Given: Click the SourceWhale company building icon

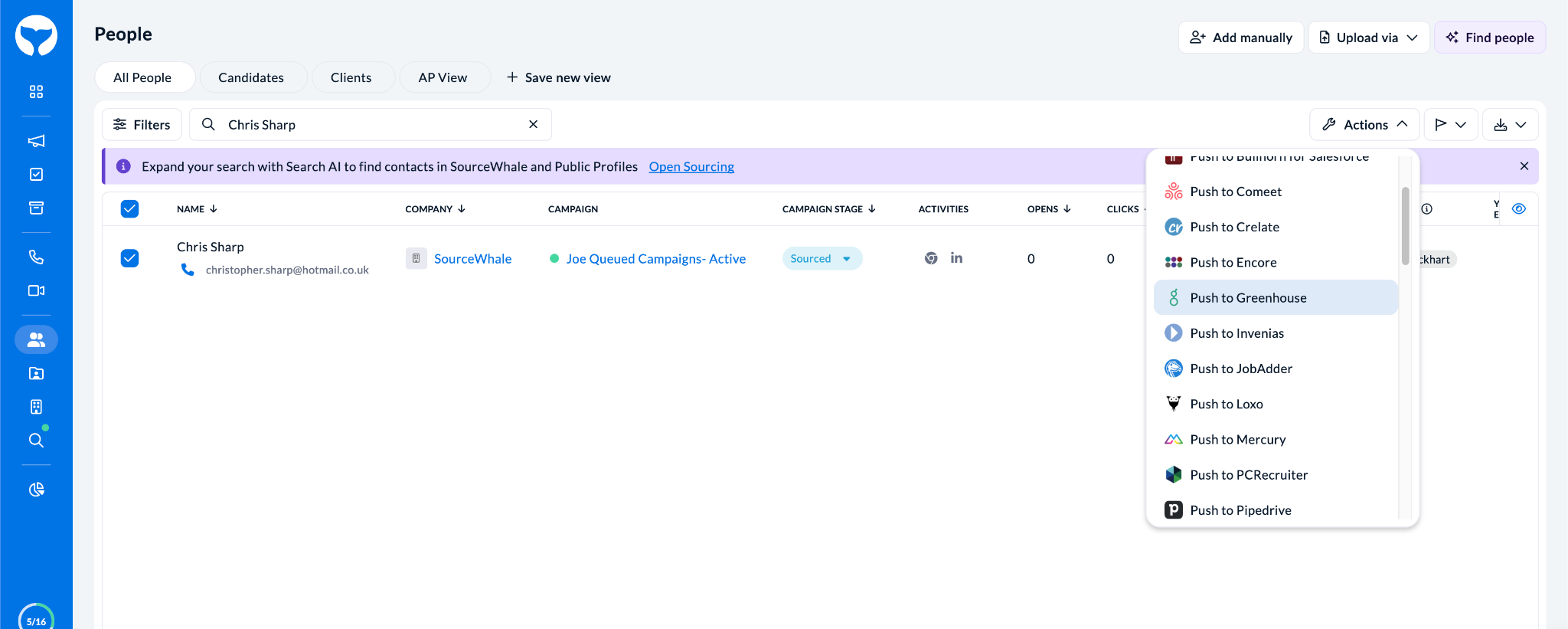Looking at the screenshot, I should coord(416,259).
